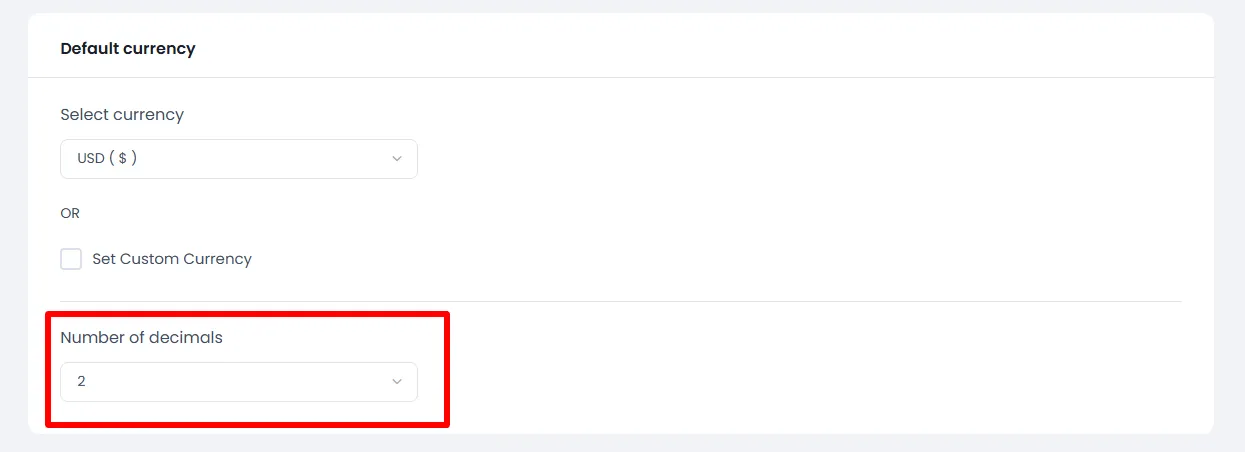Viewport: 1245px width, 452px height.
Task: Click the value 2 in the decimals box
Action: pos(81,382)
